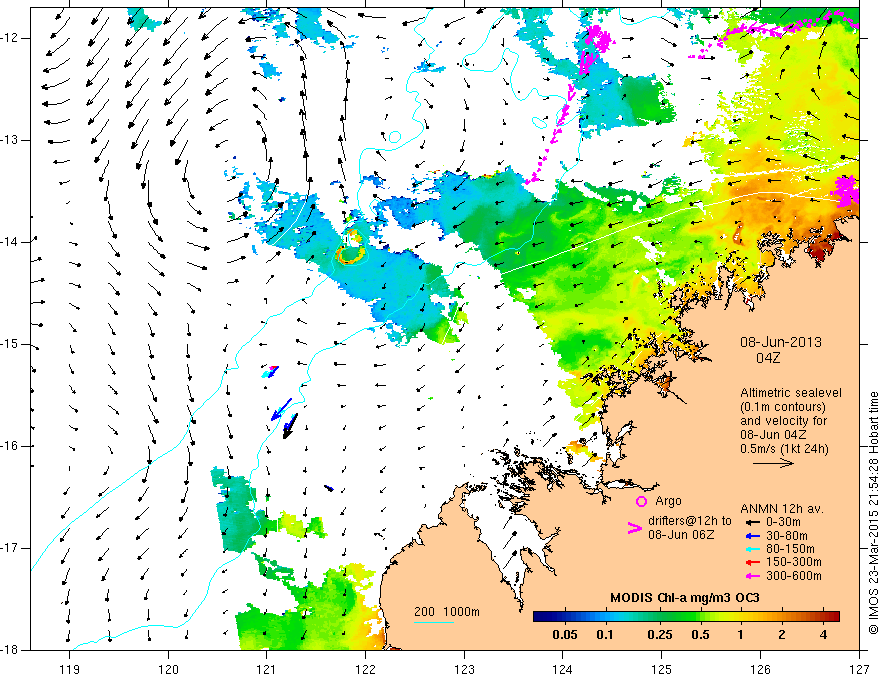Click latitude axis label -17

pos(10,548)
